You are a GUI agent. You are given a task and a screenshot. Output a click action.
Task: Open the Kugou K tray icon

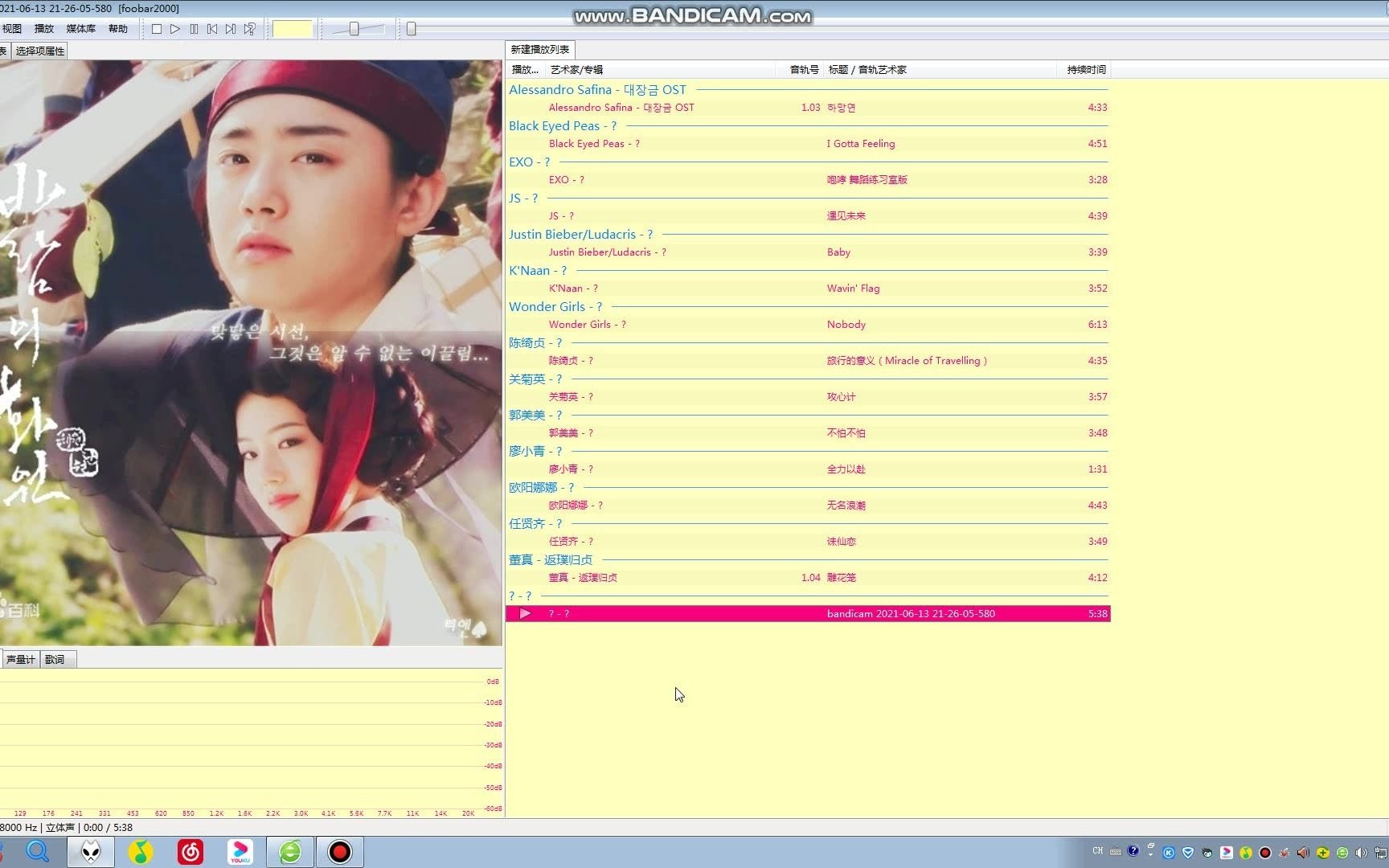click(1169, 853)
